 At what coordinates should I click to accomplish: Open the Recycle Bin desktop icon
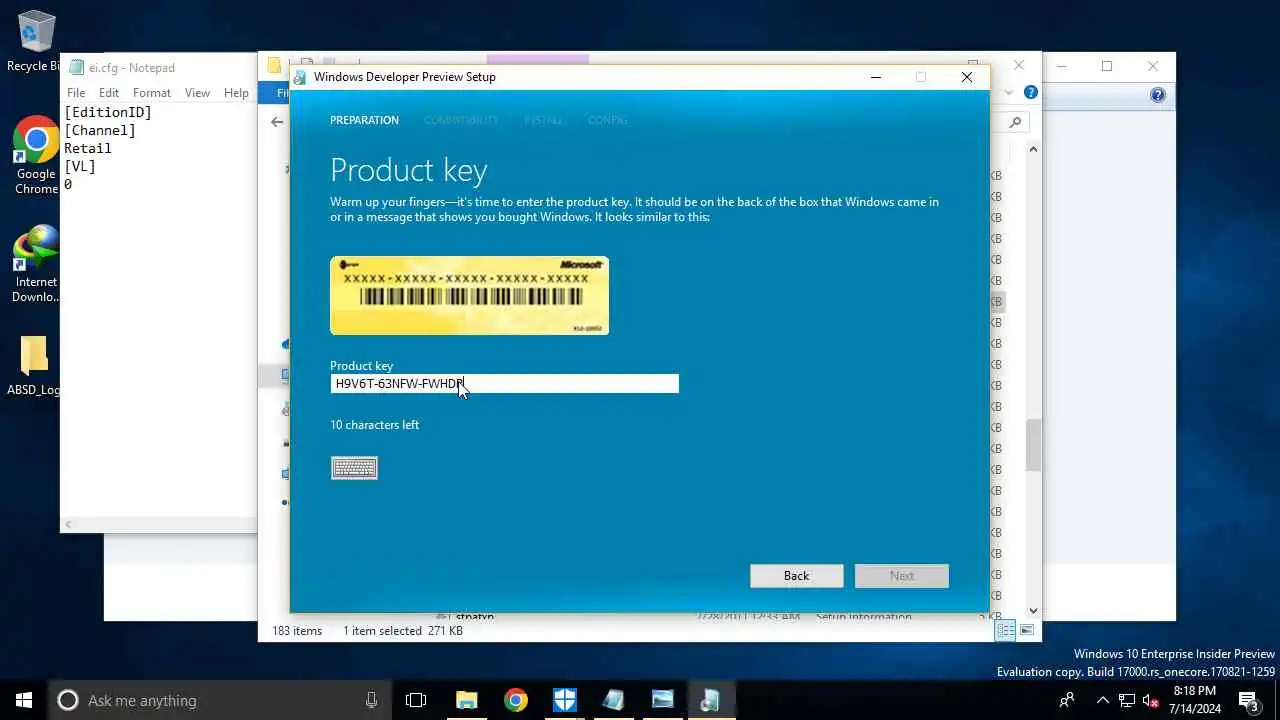pos(37,42)
